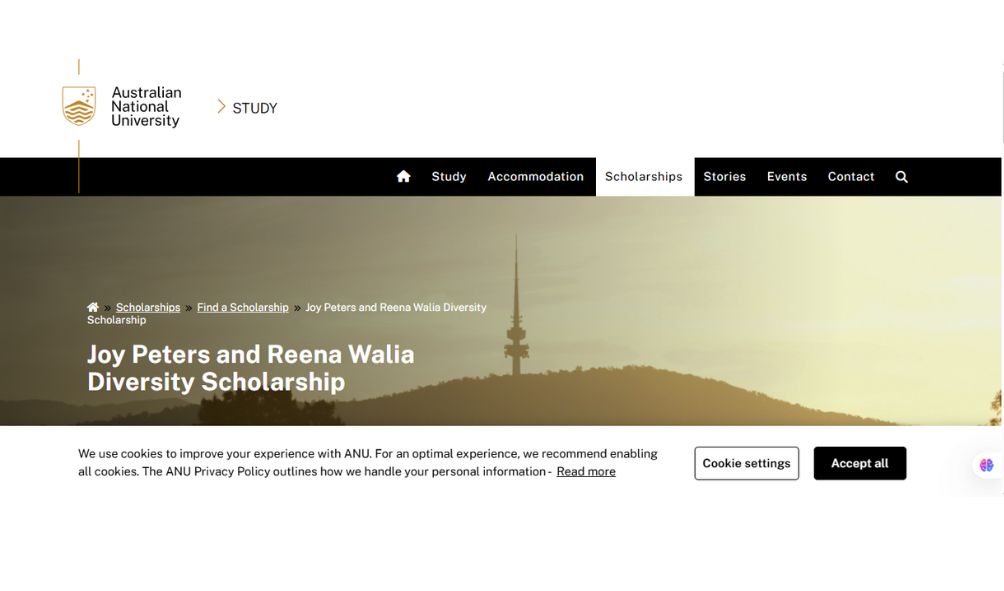Click the Joy Peters and Reena Walia heading
This screenshot has width=1004, height=591.
point(251,368)
